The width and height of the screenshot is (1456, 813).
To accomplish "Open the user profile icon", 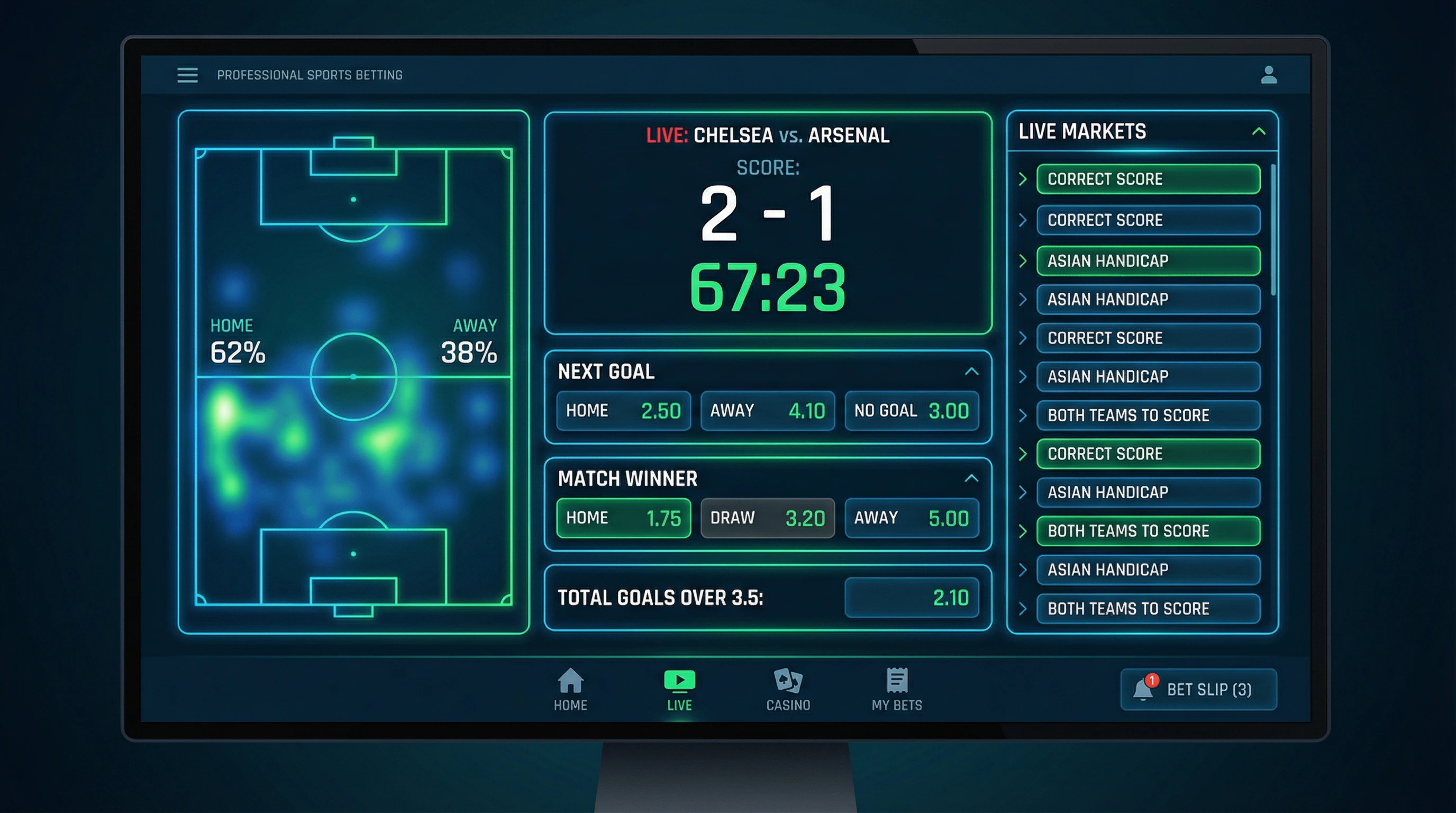I will point(1268,75).
